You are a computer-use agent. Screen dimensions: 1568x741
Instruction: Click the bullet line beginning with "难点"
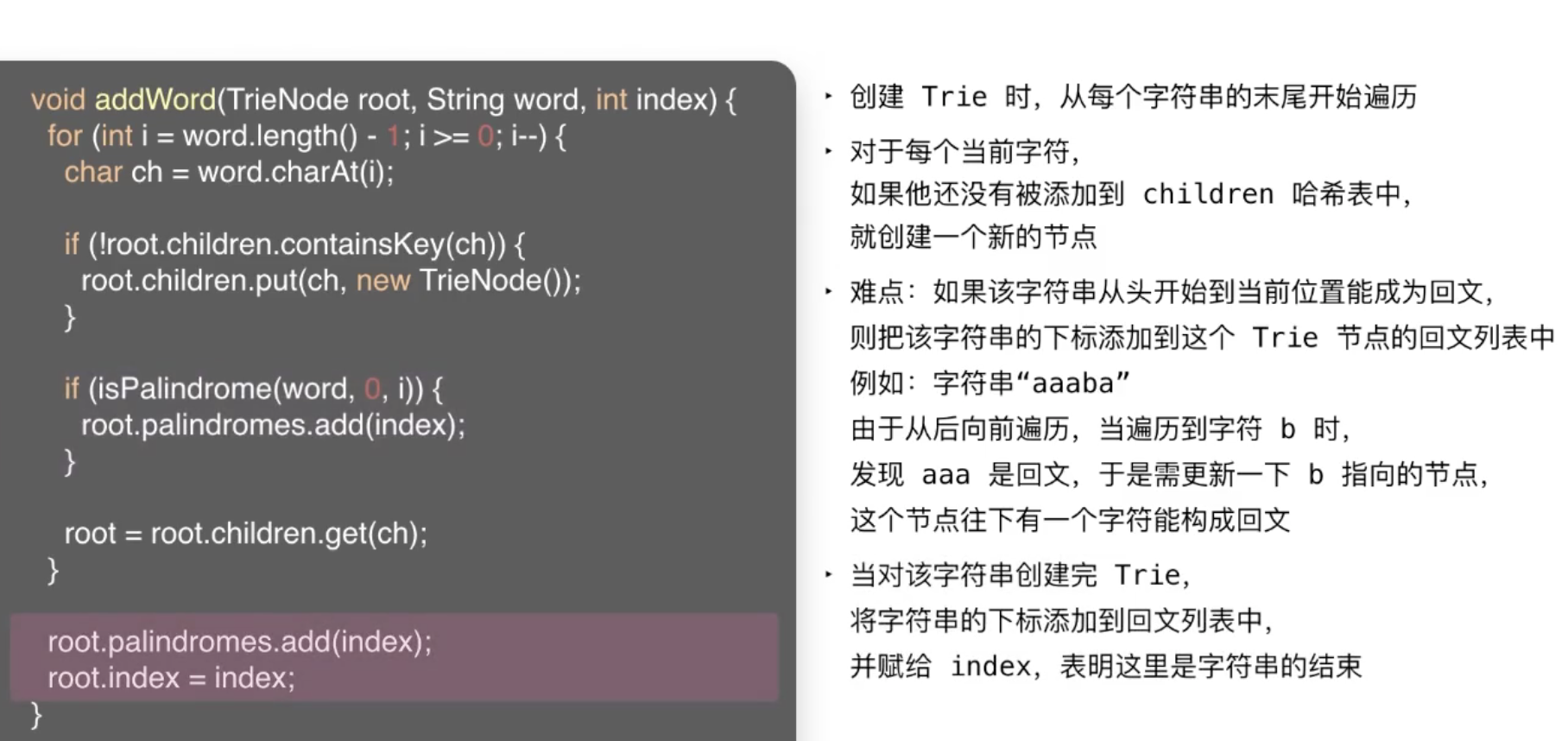1171,292
